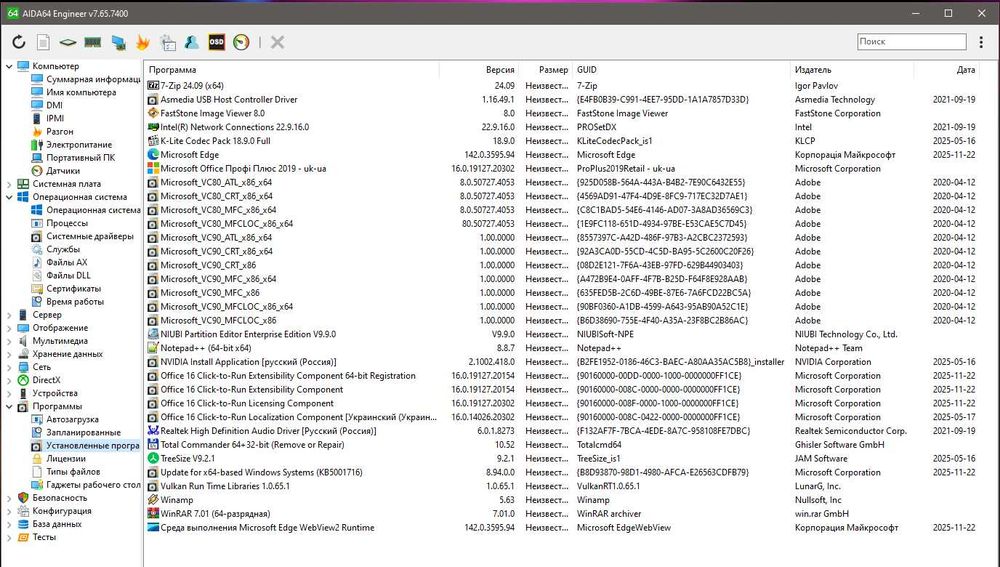
Task: Click the Refresh toolbar icon
Action: click(x=19, y=42)
